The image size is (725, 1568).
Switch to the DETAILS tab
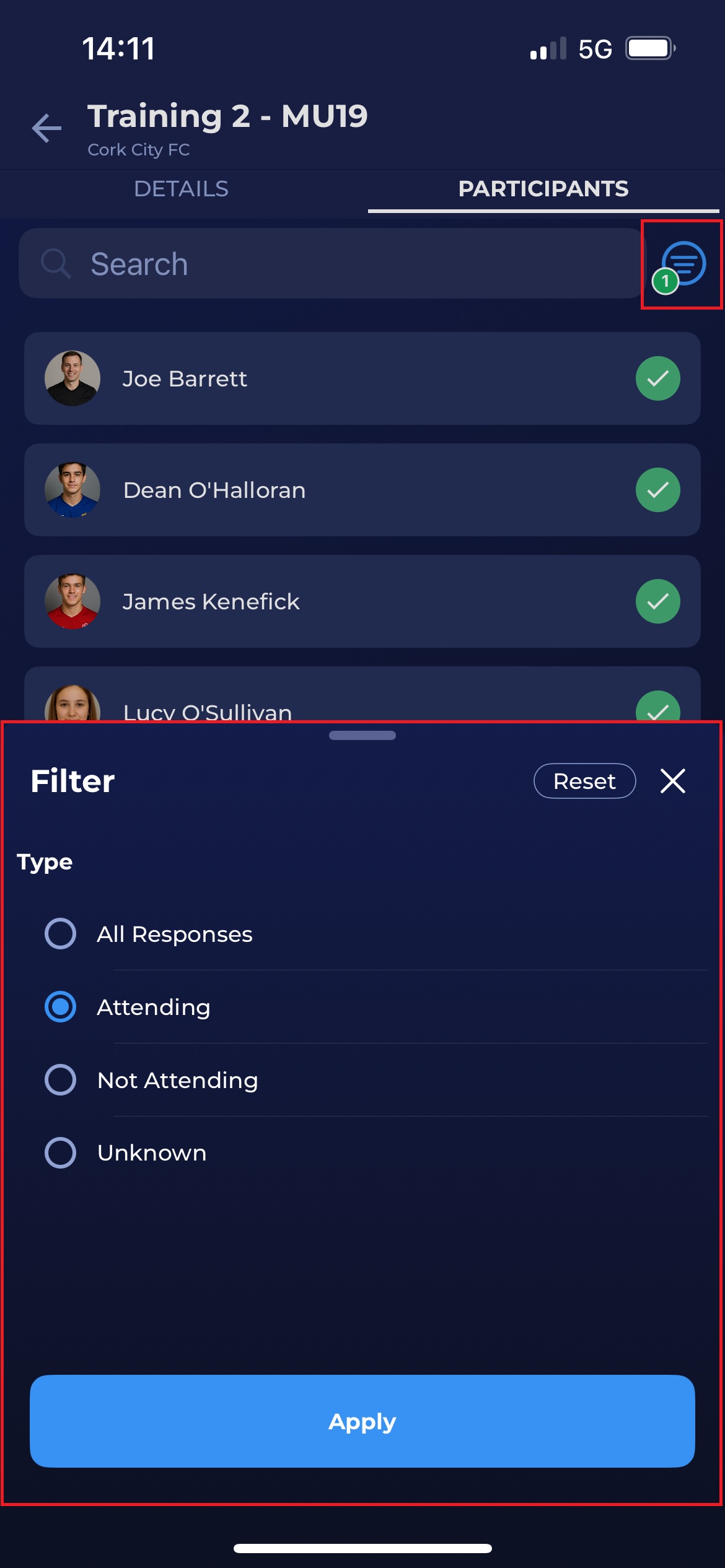pyautogui.click(x=181, y=189)
